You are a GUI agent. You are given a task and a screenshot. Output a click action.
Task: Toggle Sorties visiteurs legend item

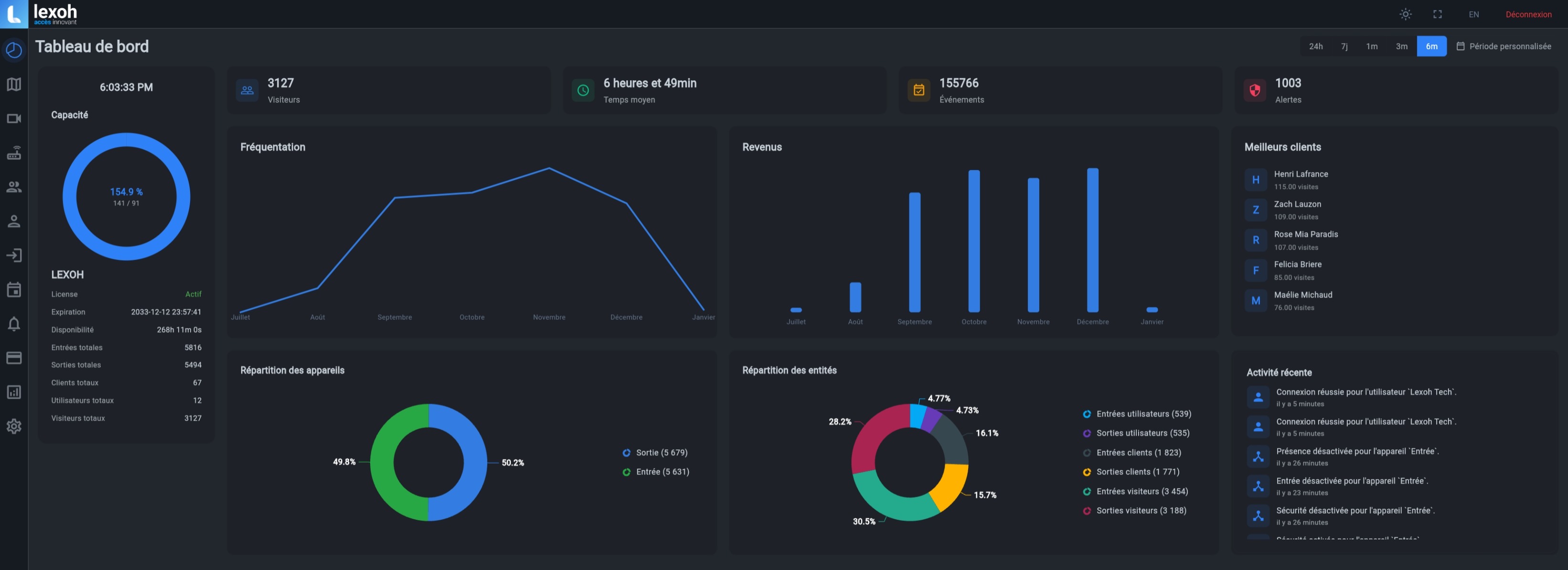[x=1135, y=510]
